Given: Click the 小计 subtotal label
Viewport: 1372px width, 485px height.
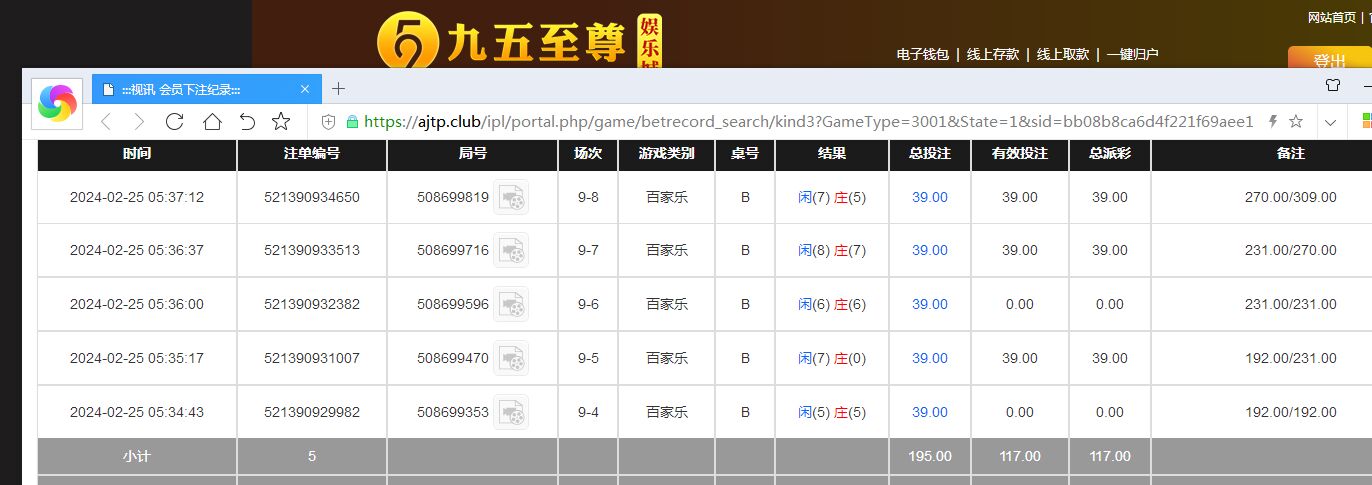Looking at the screenshot, I should point(137,456).
